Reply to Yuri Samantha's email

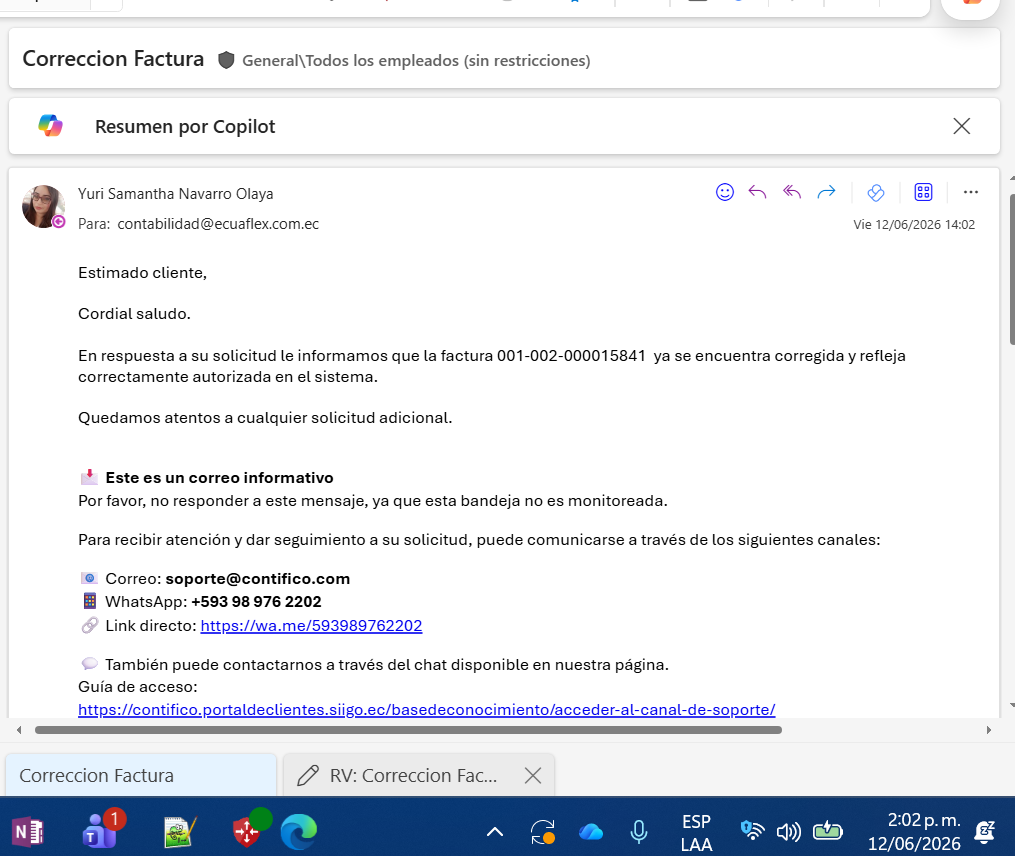click(757, 192)
